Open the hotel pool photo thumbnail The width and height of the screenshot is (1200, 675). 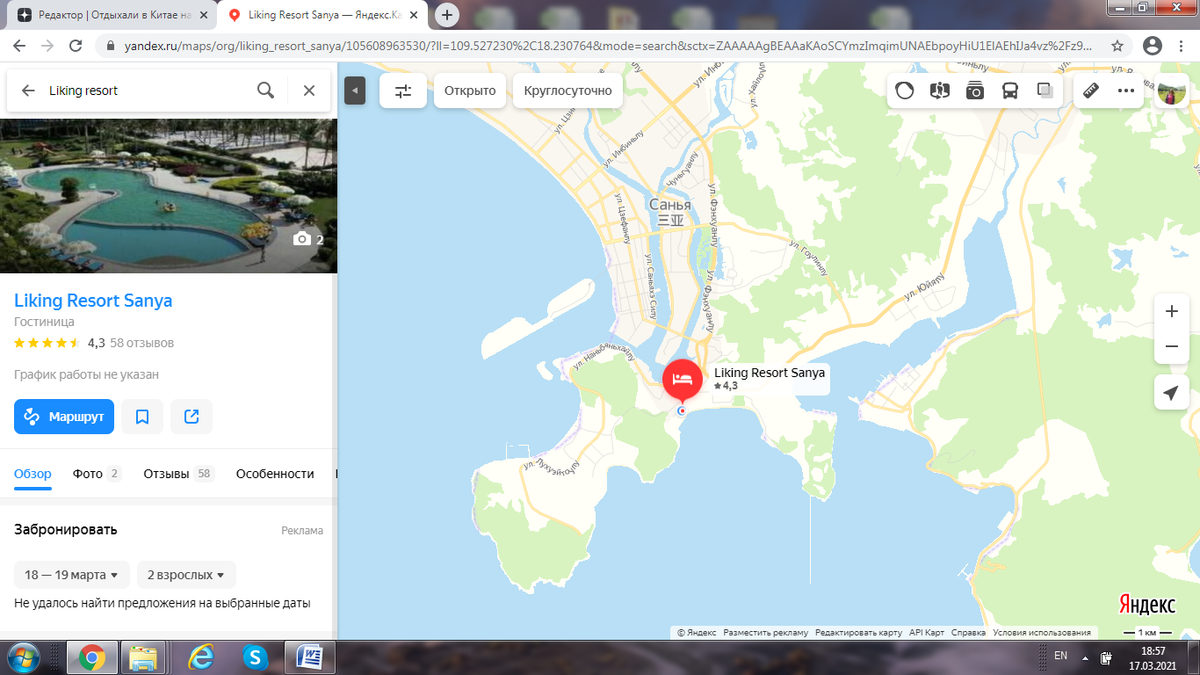[168, 196]
